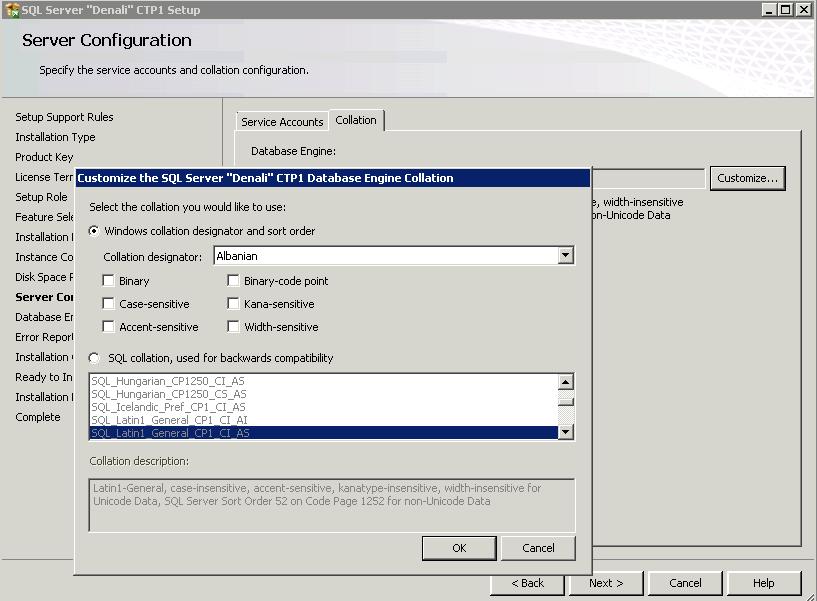Open the Collation designator dropdown arrow

565,256
